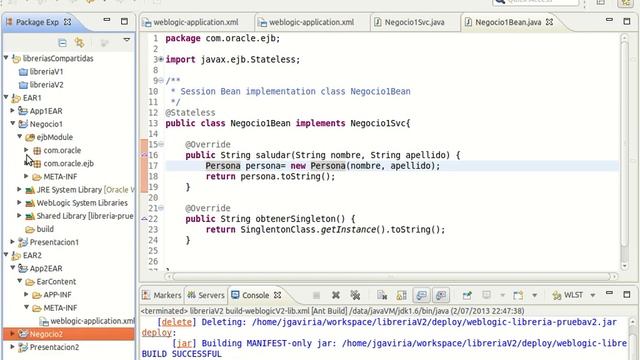Click the [jar] link in console

point(184,343)
